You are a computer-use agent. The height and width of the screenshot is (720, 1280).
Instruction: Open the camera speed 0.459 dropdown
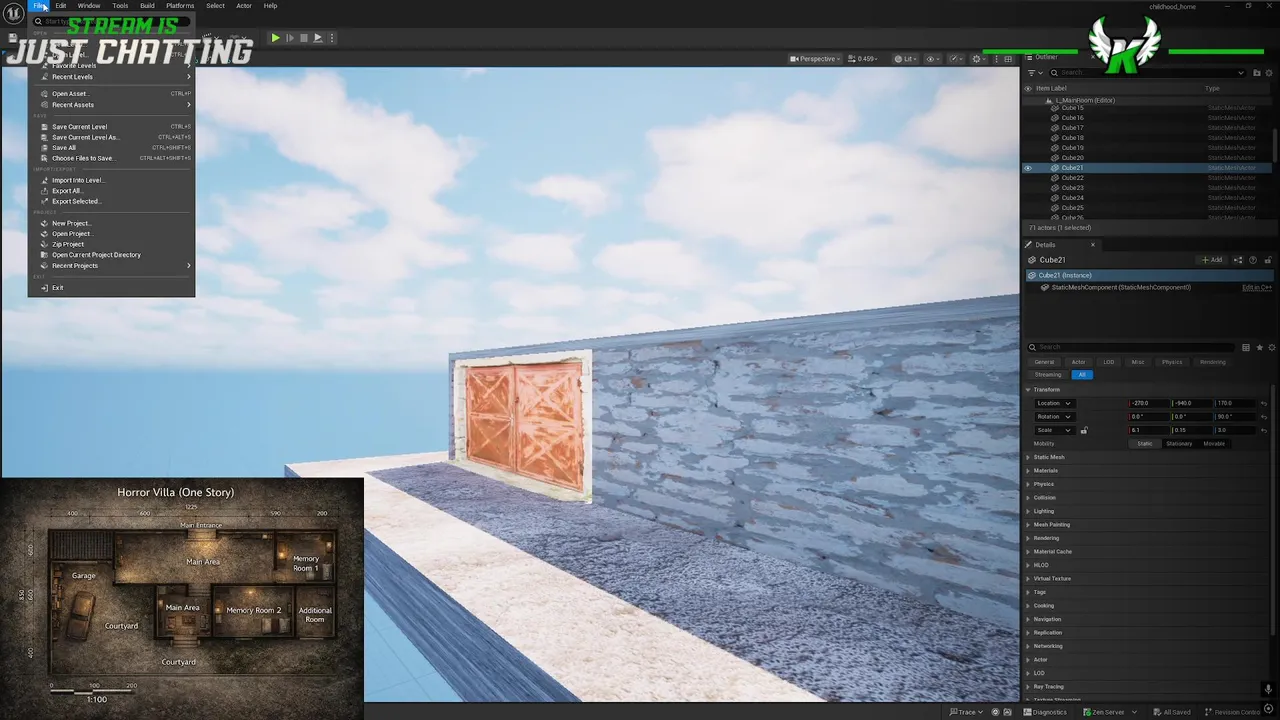(x=863, y=59)
